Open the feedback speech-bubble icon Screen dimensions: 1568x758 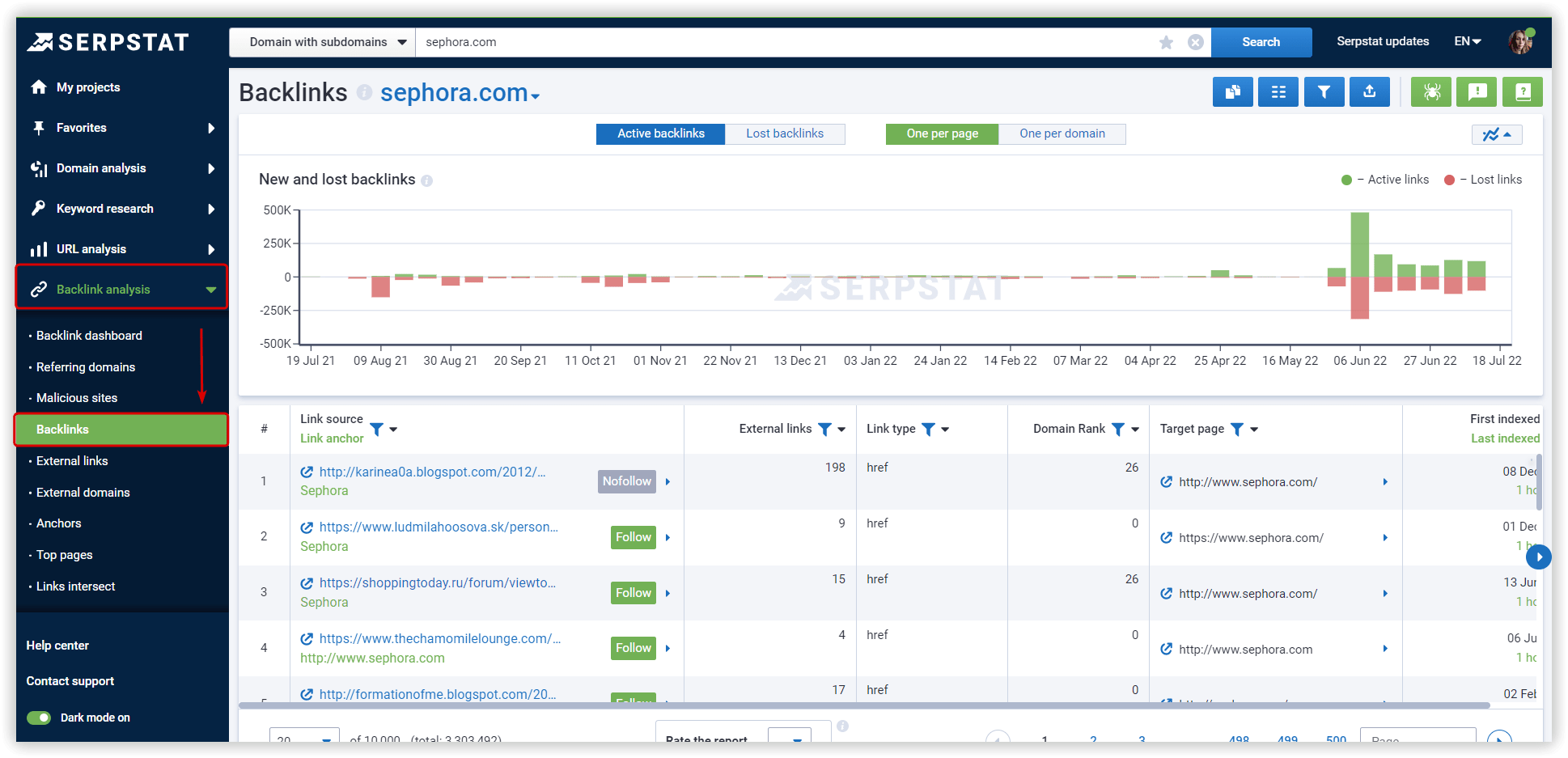pos(1476,91)
